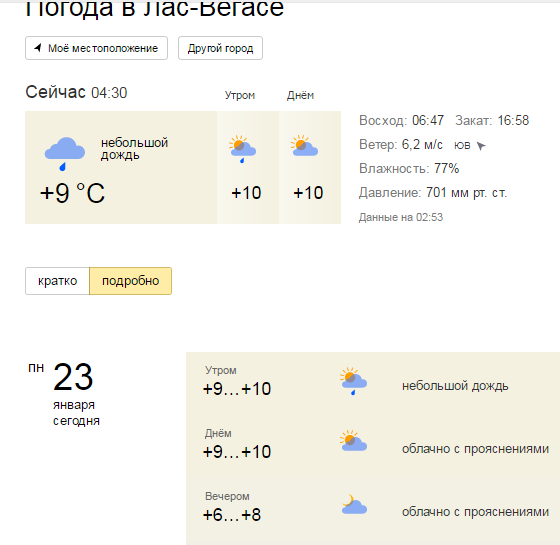
Task: Click the current temperature +9 °C
Action: pyautogui.click(x=72, y=193)
